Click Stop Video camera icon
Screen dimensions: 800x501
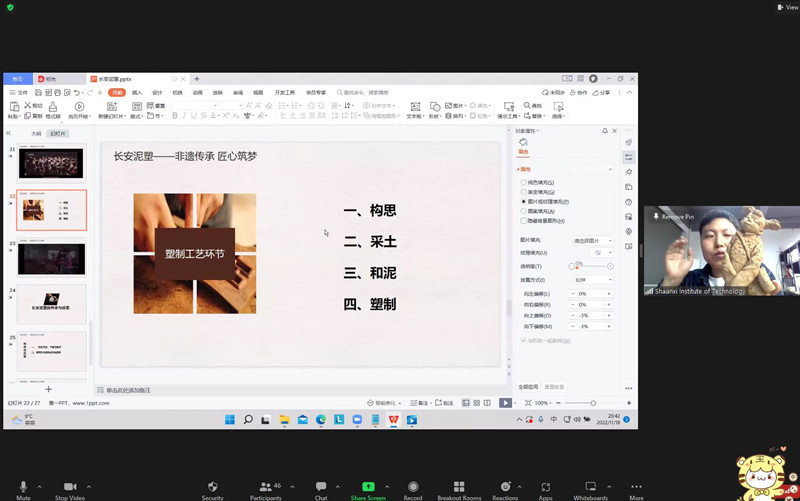(x=69, y=486)
